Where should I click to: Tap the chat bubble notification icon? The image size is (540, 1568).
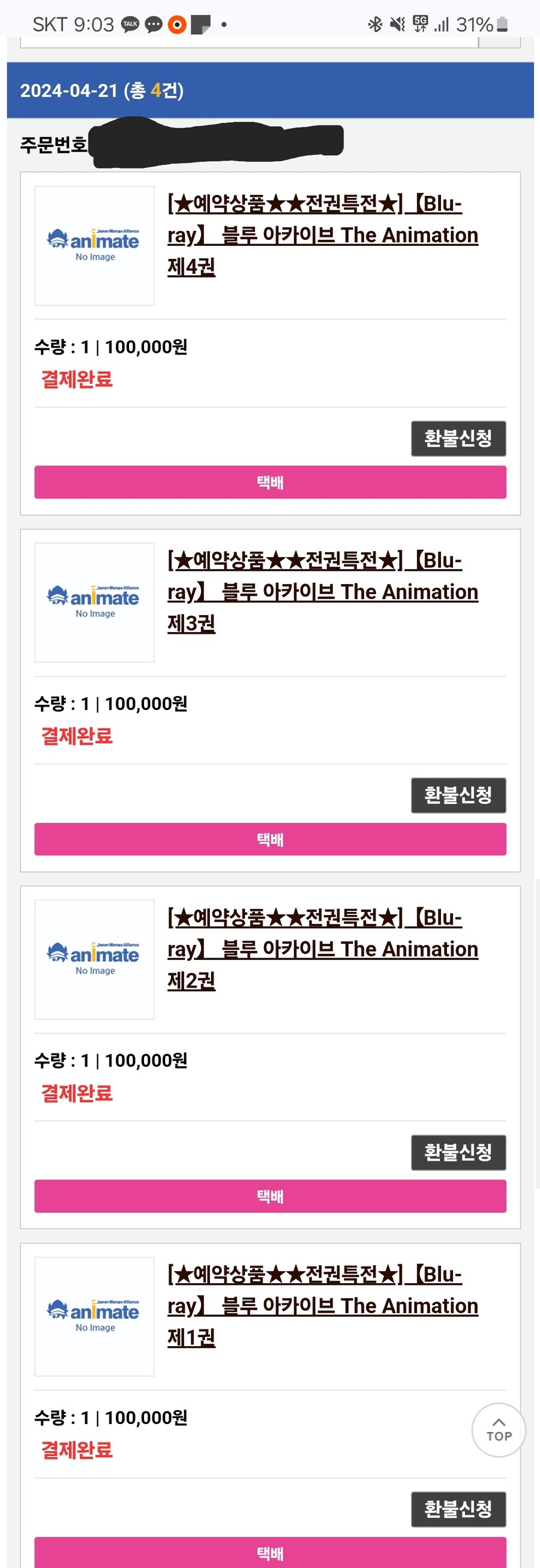click(x=154, y=25)
